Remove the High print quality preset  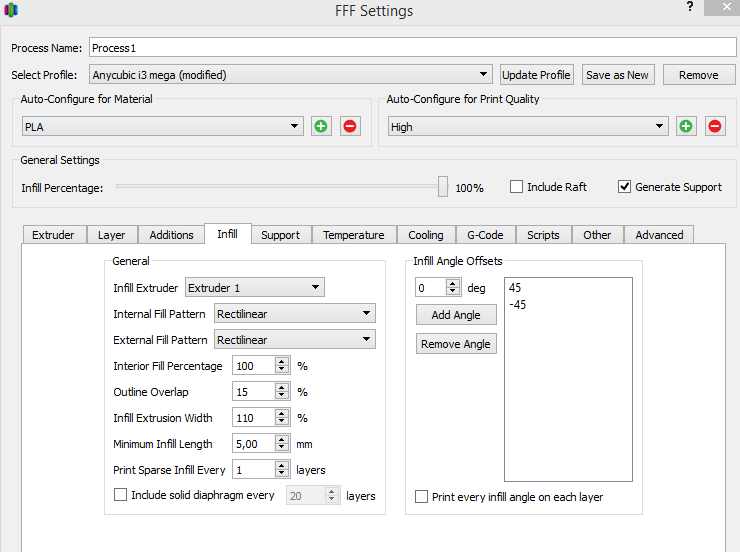(715, 126)
